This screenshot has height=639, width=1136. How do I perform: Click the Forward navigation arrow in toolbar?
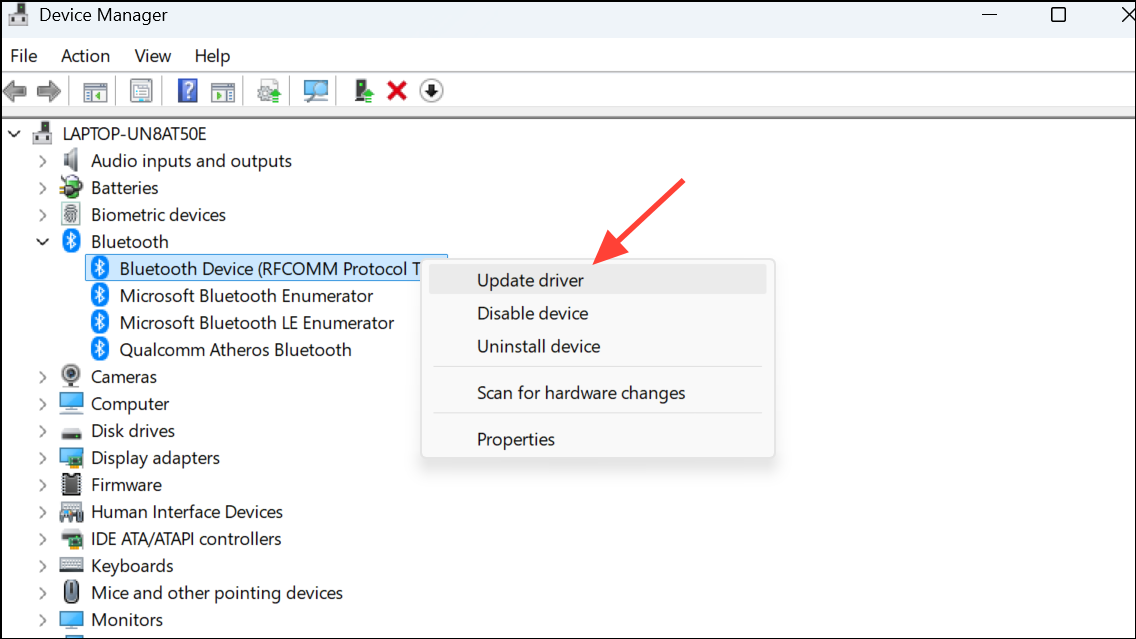(x=48, y=90)
